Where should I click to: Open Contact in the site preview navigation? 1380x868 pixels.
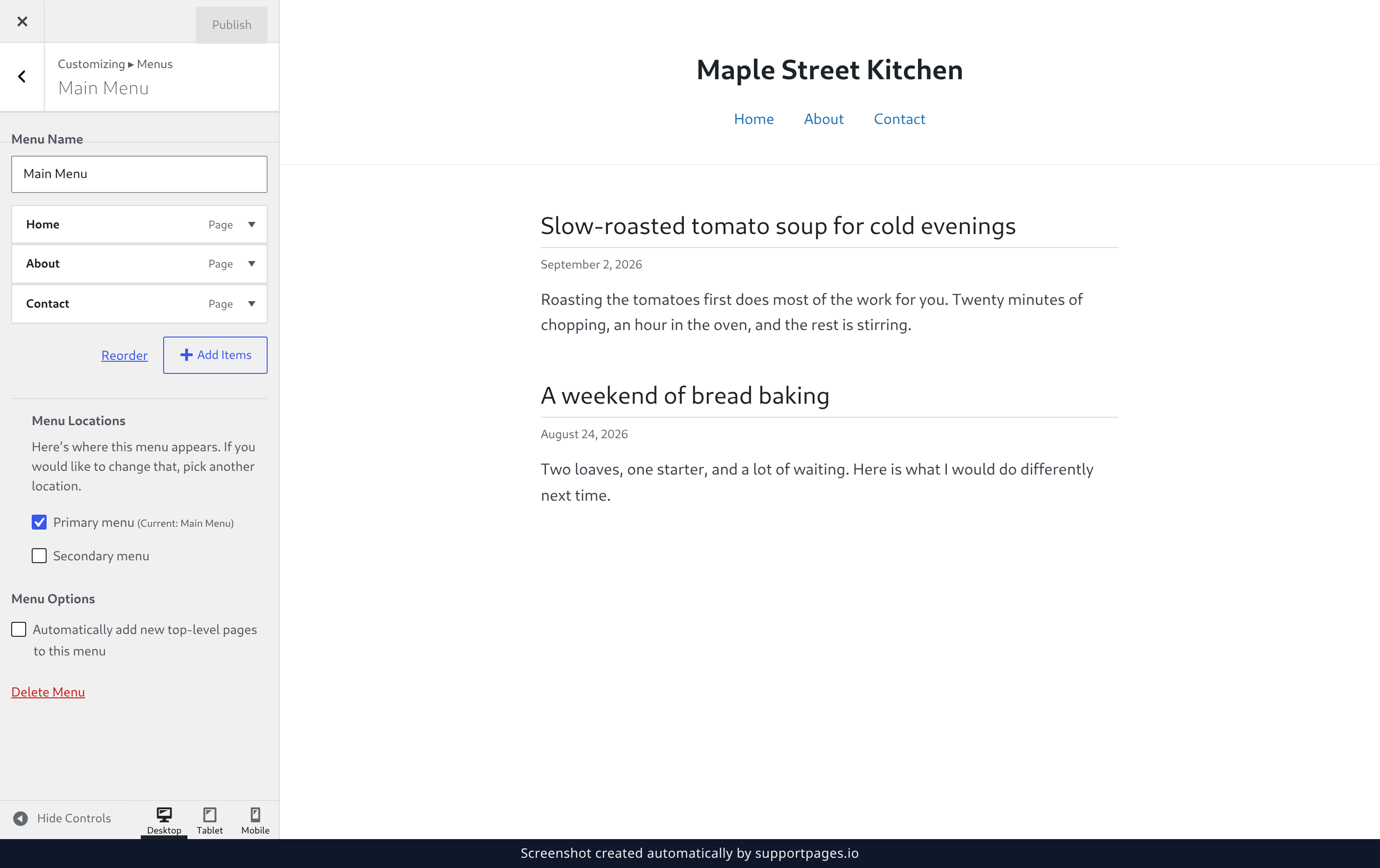click(x=899, y=118)
